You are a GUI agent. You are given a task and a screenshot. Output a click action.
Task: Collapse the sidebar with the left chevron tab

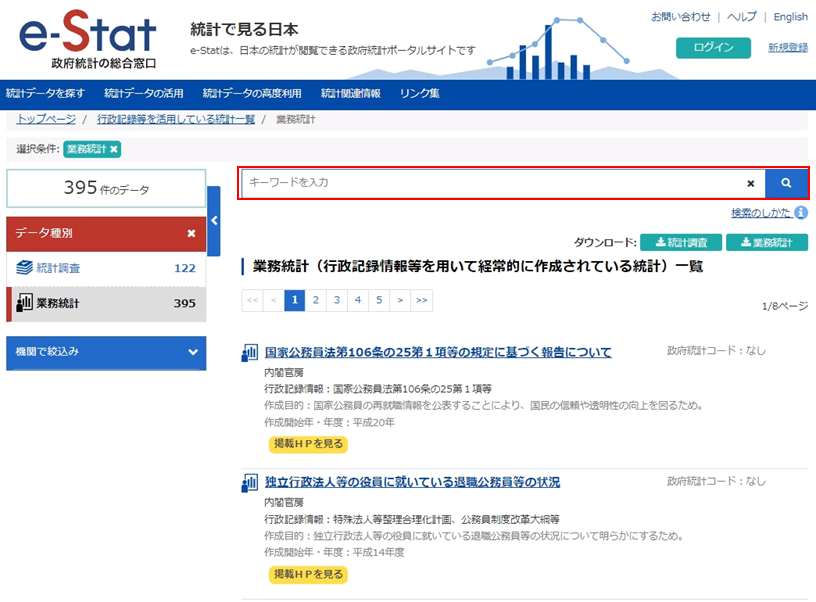[214, 221]
